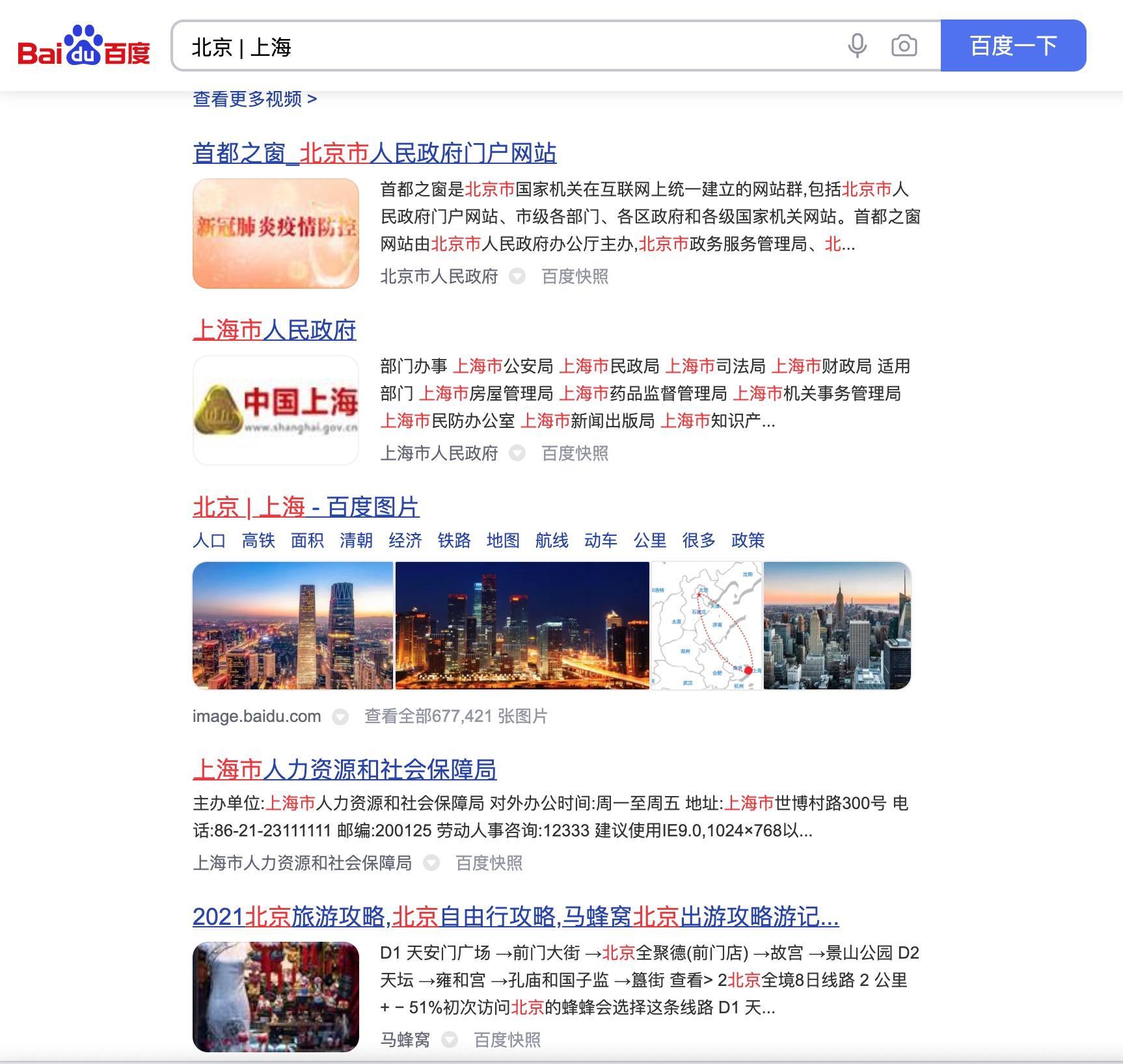Screen dimensions: 1123x1064
Task: Click the 中国上海 logo thumbnail
Action: [x=276, y=410]
